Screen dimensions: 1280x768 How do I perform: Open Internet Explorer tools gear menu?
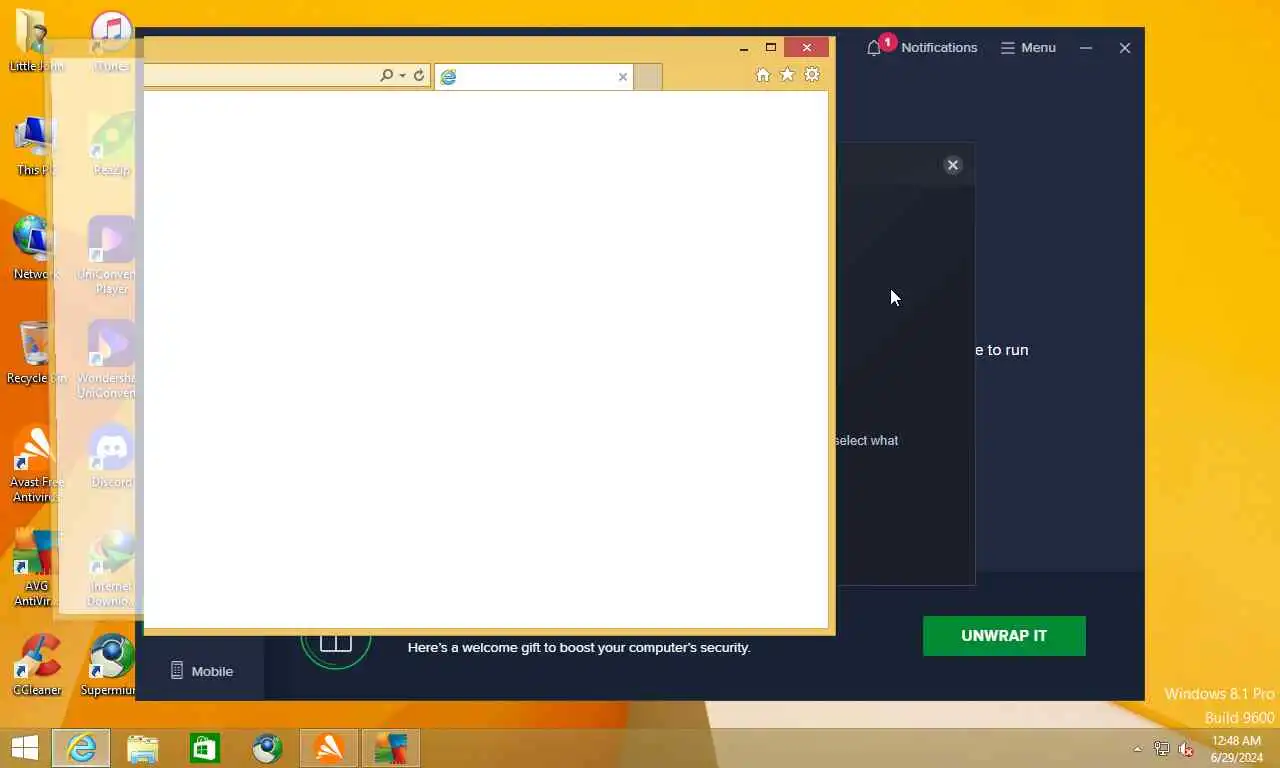point(812,75)
